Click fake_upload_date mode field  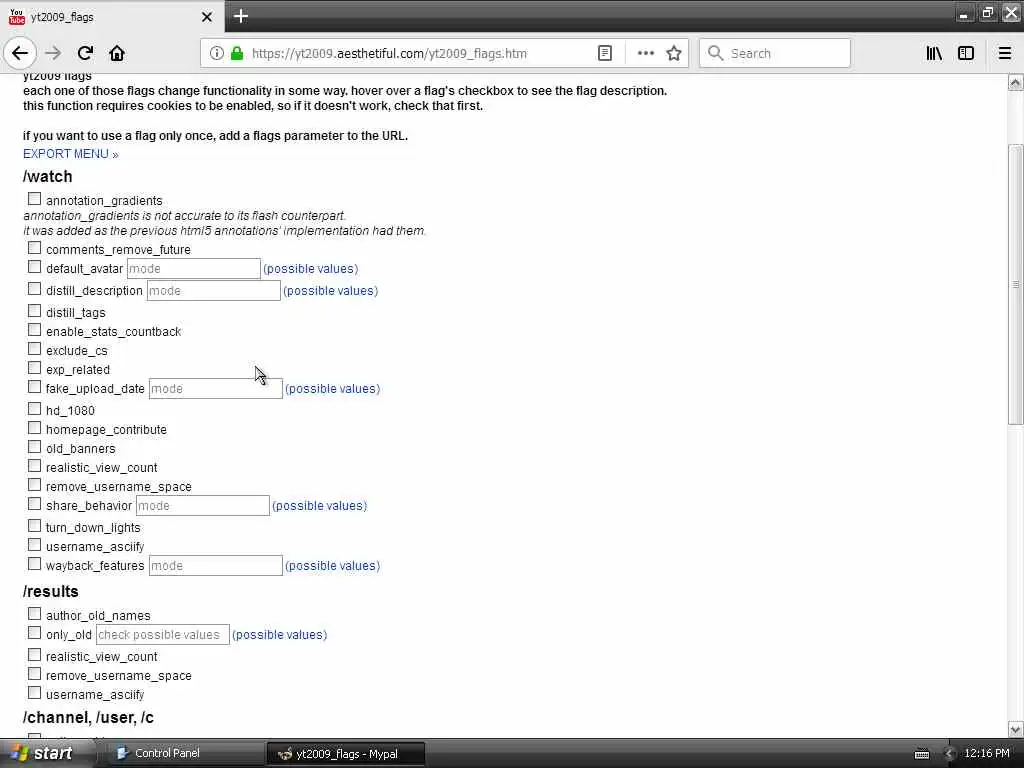pyautogui.click(x=216, y=389)
